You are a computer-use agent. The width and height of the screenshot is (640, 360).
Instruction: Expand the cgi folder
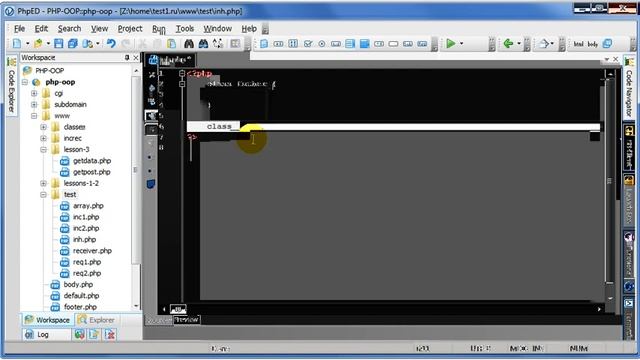(34, 93)
